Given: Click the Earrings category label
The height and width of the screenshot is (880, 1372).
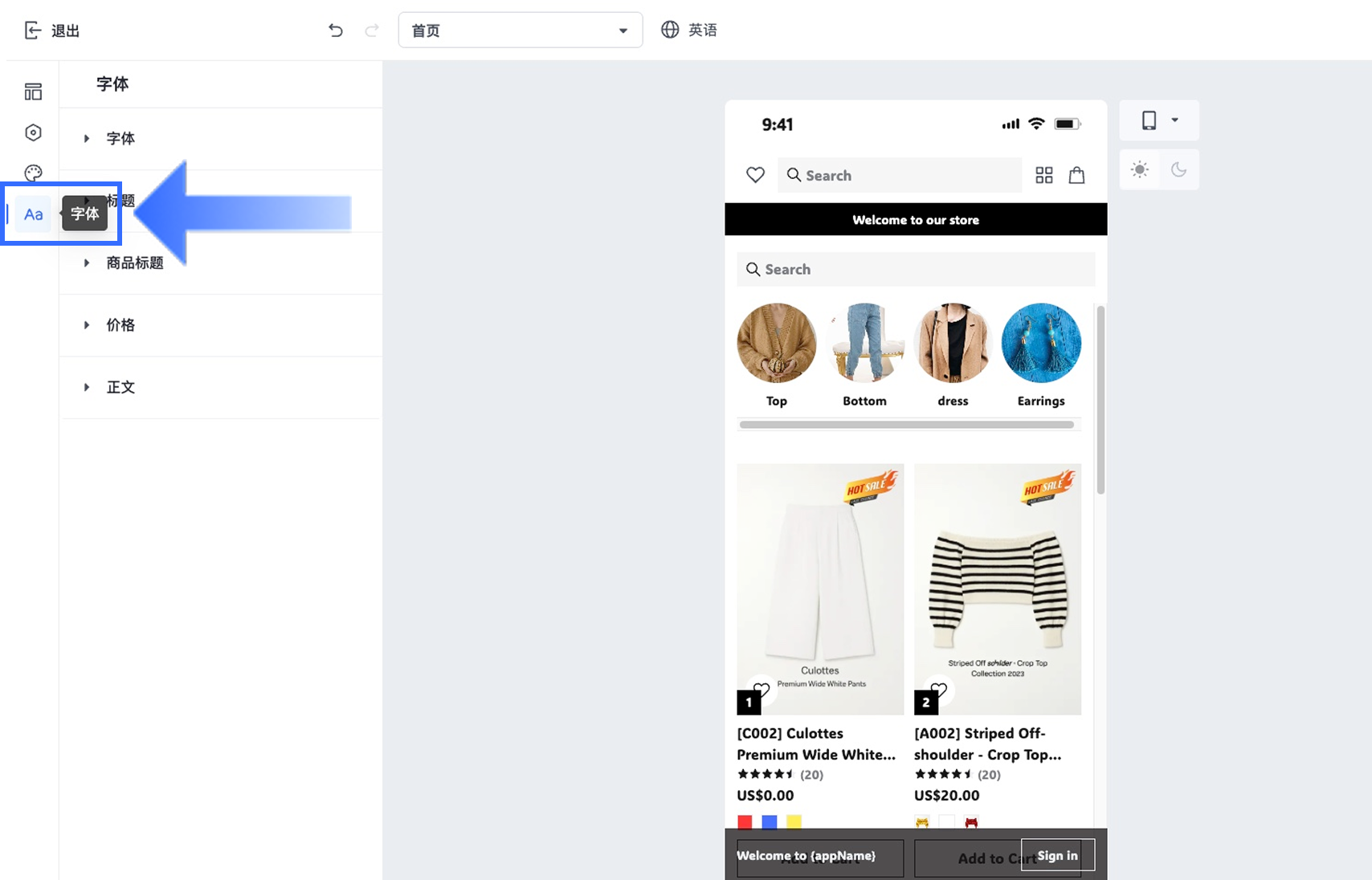Looking at the screenshot, I should (1041, 401).
